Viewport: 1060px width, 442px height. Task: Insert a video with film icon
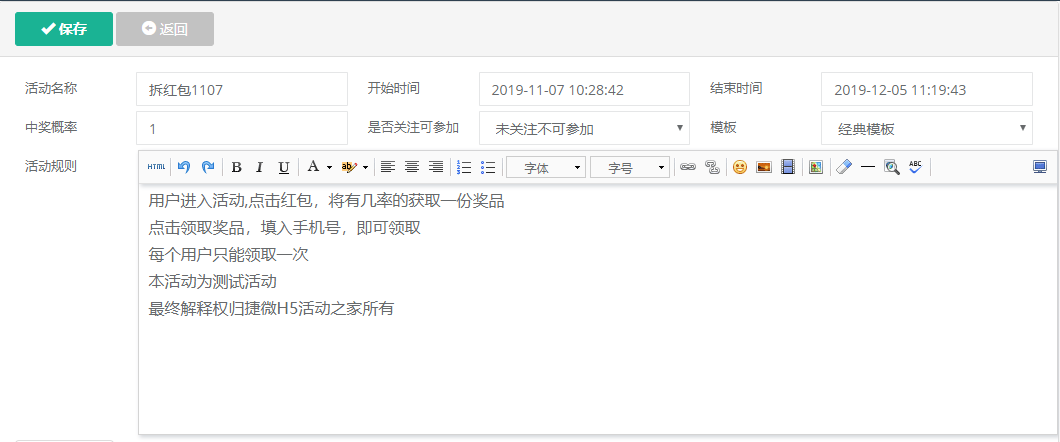coord(788,167)
